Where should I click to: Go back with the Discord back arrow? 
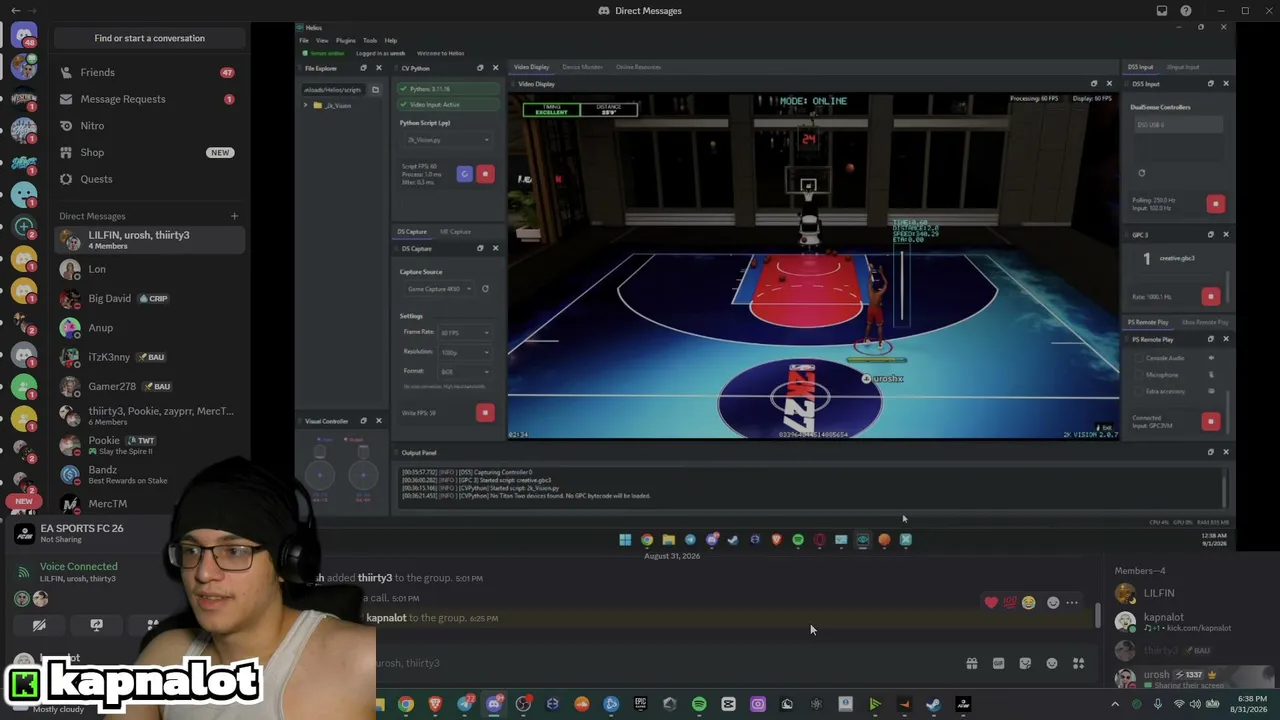(x=15, y=11)
